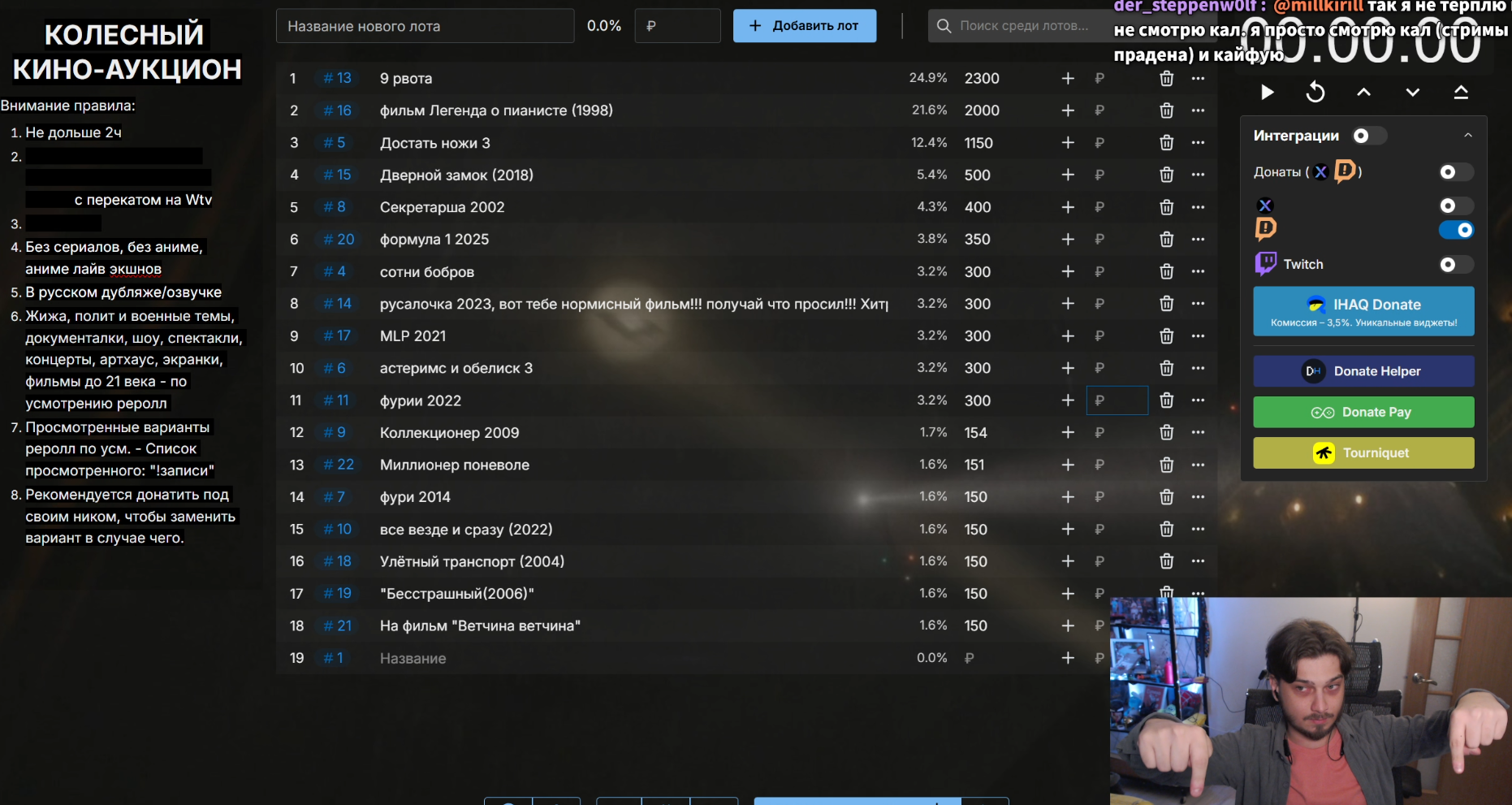Screen dimensions: 1512x805
Task: Click the amount "2300" for "9 рвота"
Action: click(982, 78)
